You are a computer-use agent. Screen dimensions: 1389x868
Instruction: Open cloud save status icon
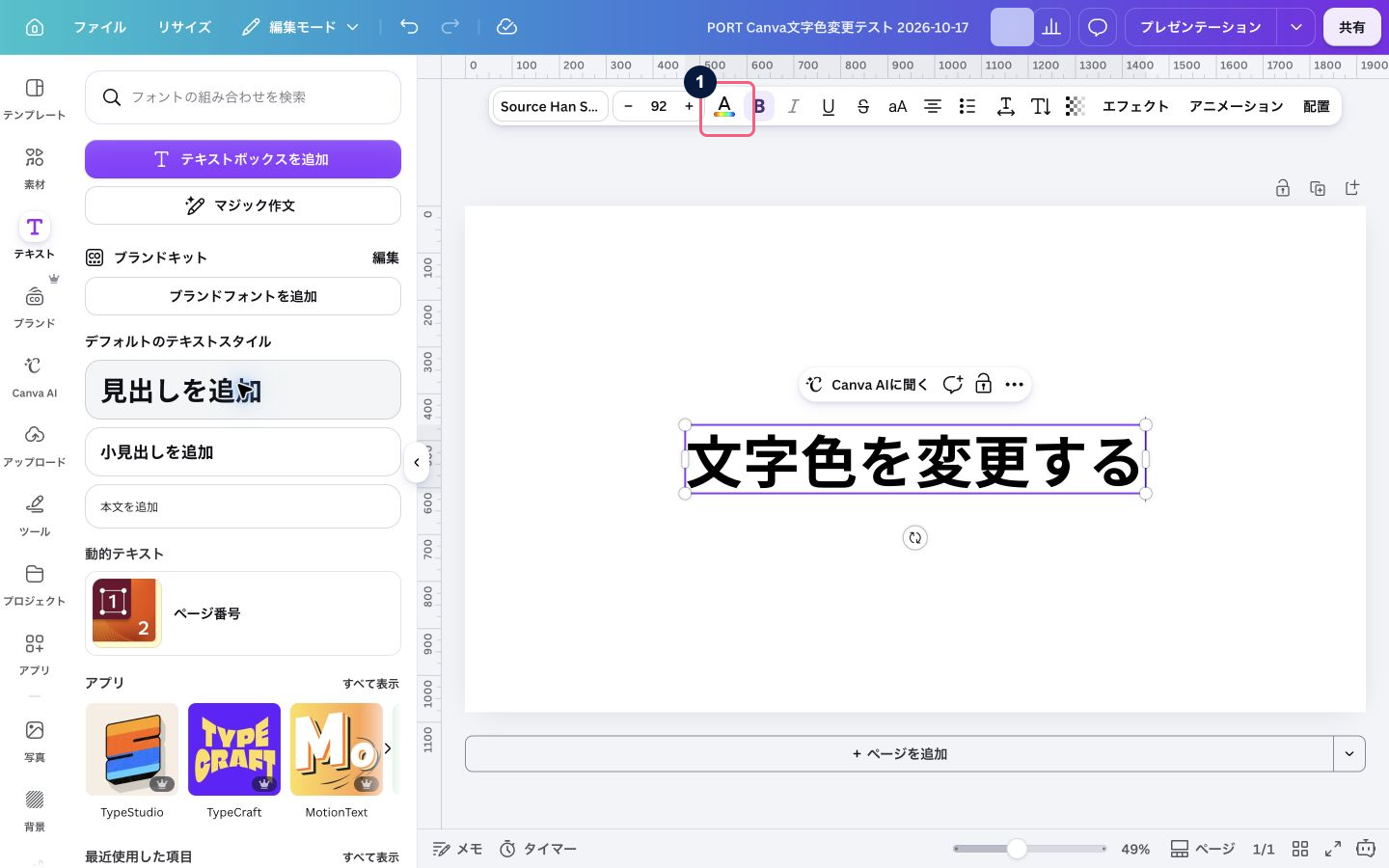click(506, 27)
